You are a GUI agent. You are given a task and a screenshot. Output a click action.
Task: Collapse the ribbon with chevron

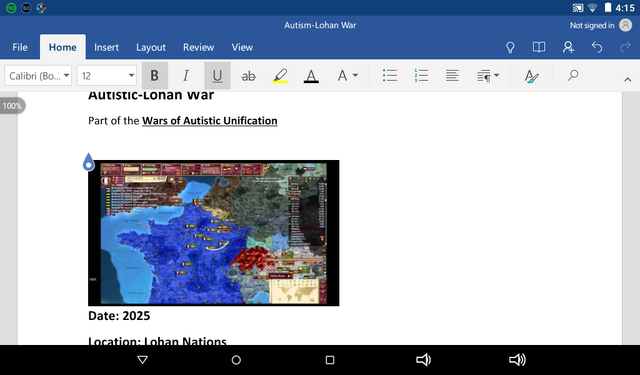tap(627, 80)
